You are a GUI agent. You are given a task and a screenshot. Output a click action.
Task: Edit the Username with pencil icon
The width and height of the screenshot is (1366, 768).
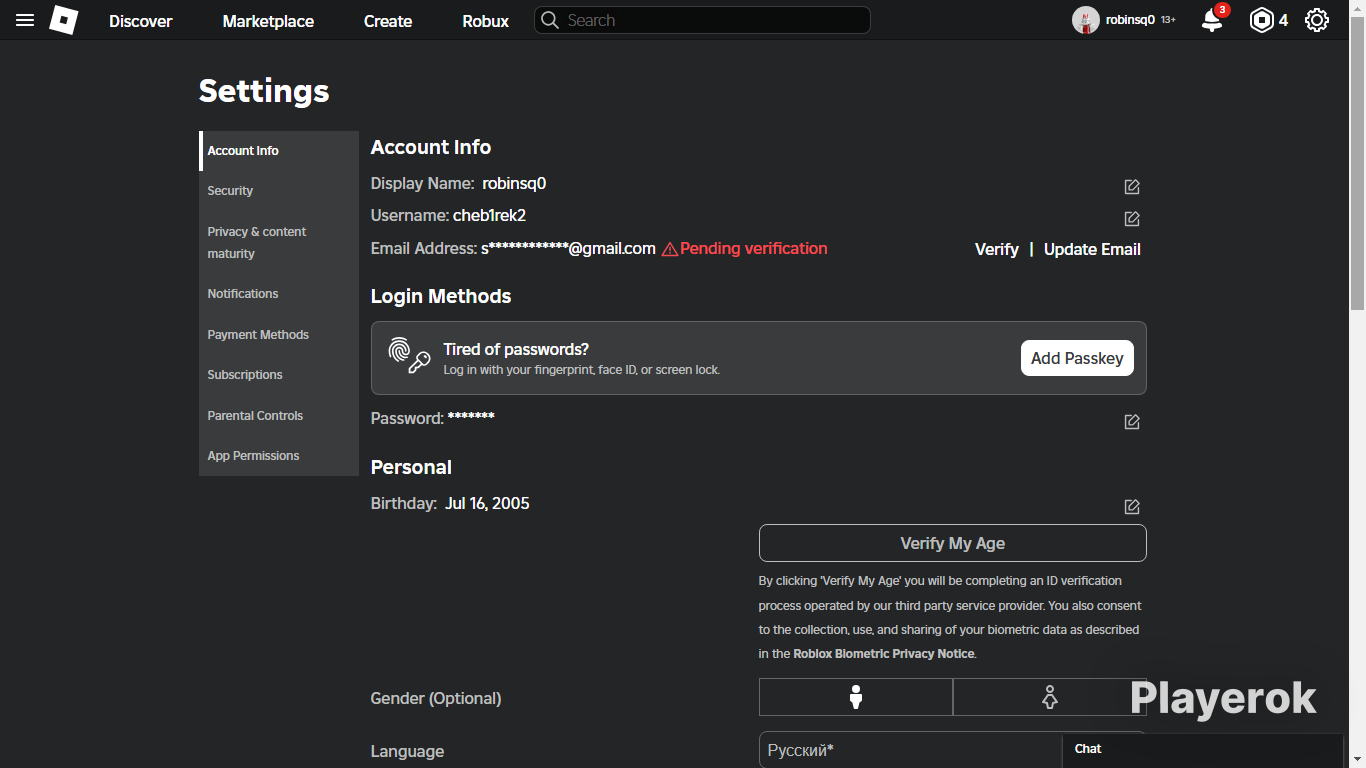tap(1132, 219)
